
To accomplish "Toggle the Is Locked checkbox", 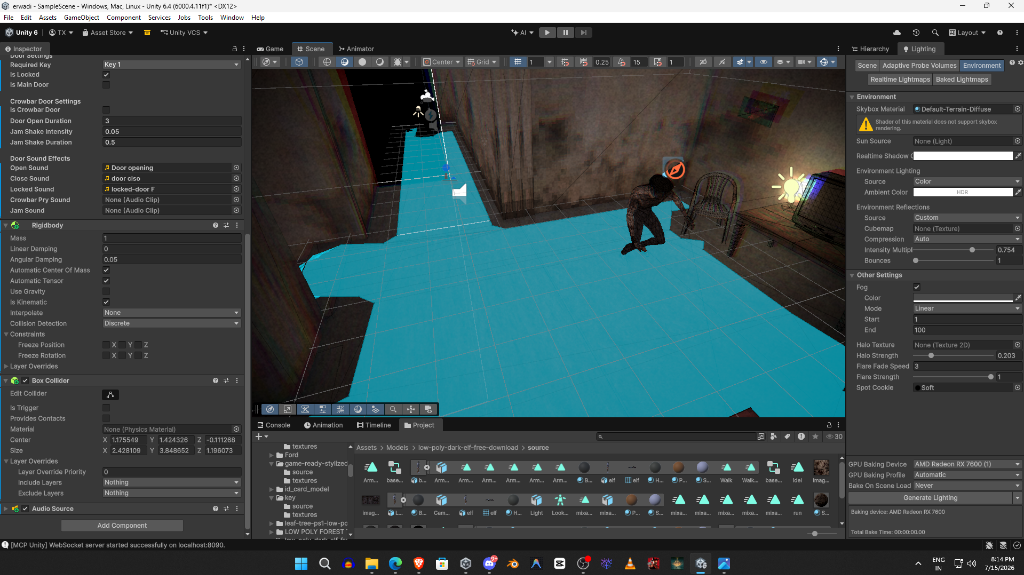I will [106, 74].
